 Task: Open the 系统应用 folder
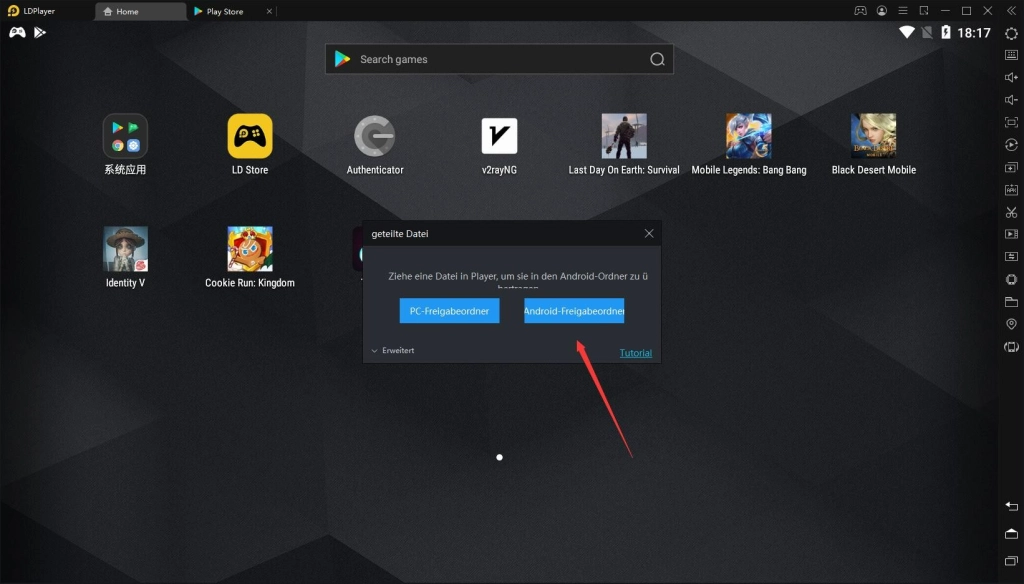pos(125,144)
